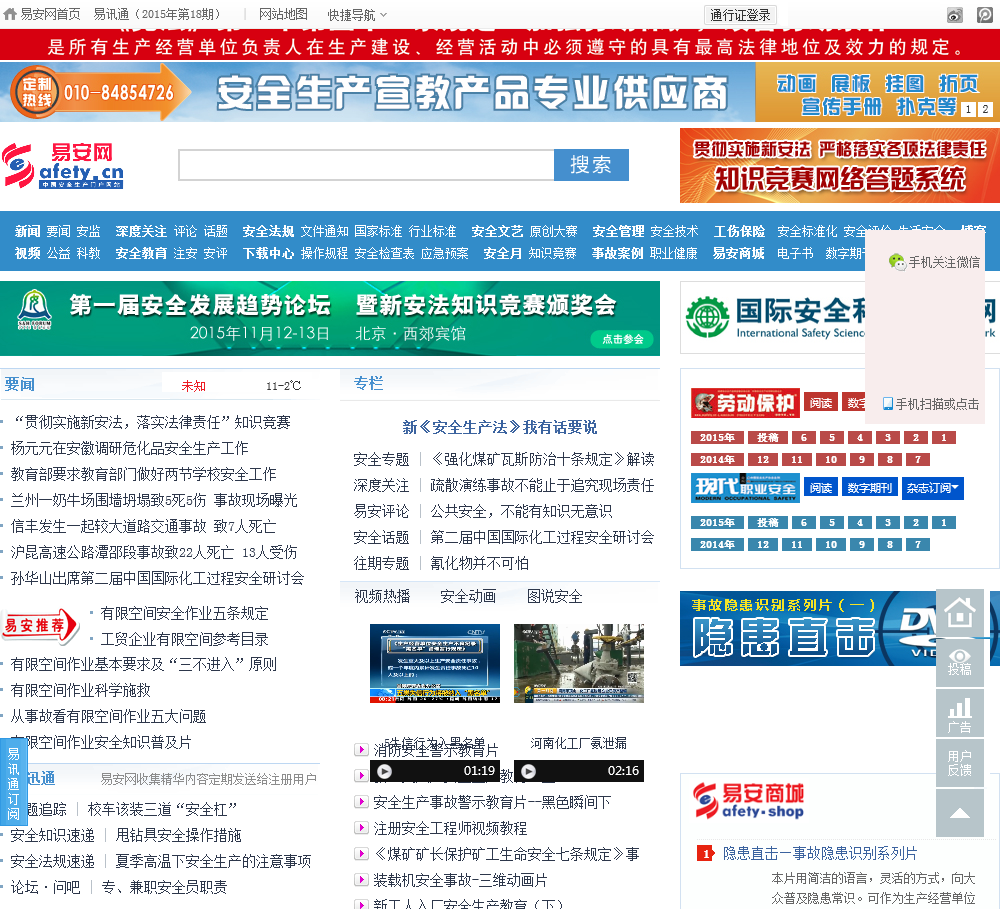
Task: Open 易安商城 in the navigation bar
Action: (739, 253)
